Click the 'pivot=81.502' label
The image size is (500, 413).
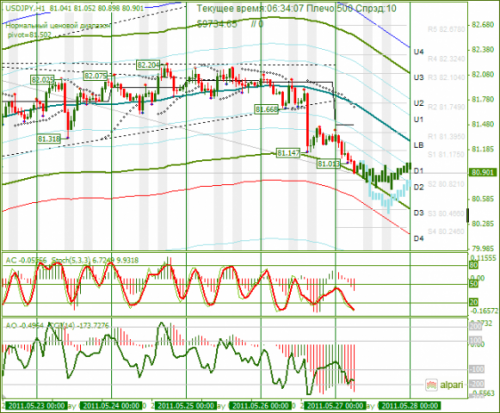coord(29,34)
